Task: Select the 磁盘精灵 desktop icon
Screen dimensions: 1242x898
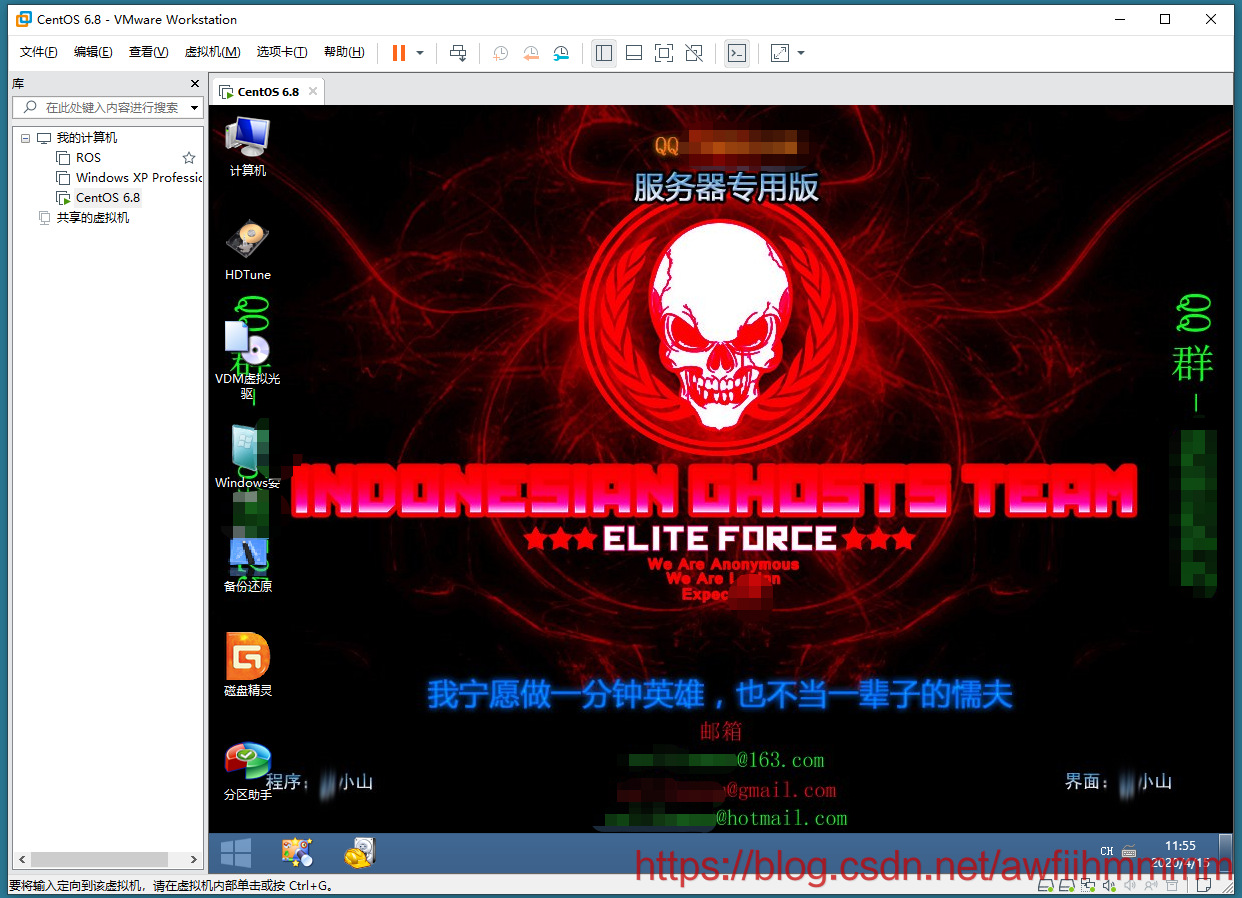Action: [248, 665]
